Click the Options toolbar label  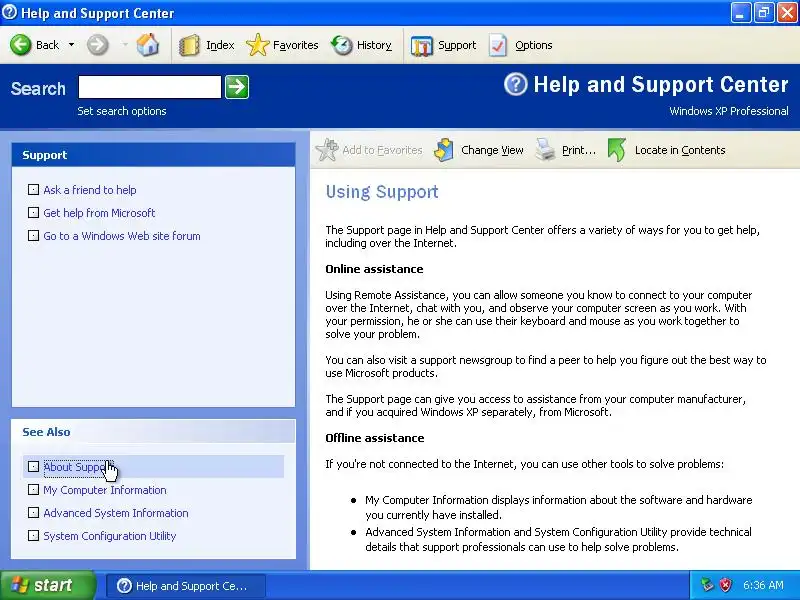coord(534,45)
